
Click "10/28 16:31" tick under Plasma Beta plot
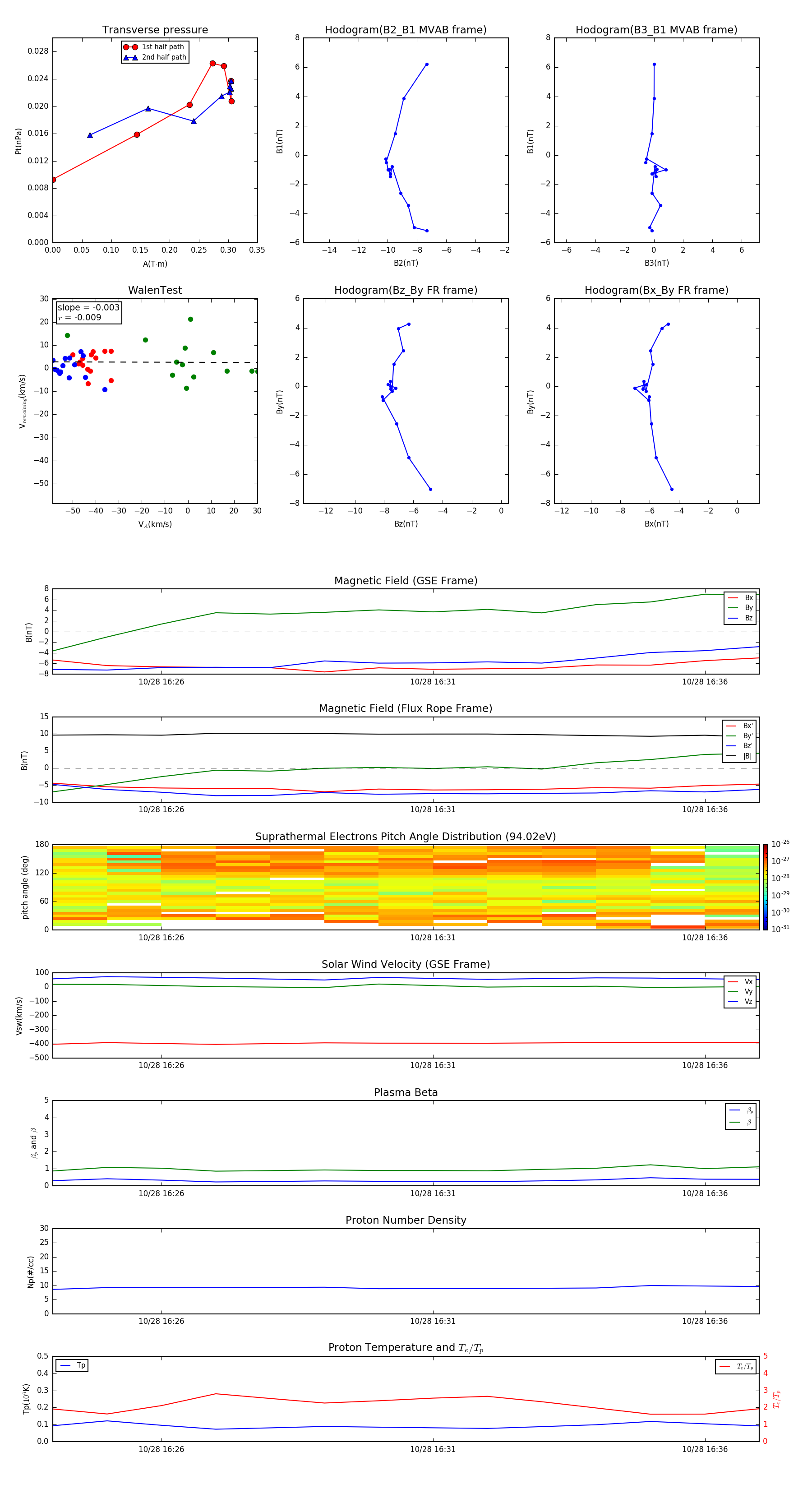coord(433,1193)
